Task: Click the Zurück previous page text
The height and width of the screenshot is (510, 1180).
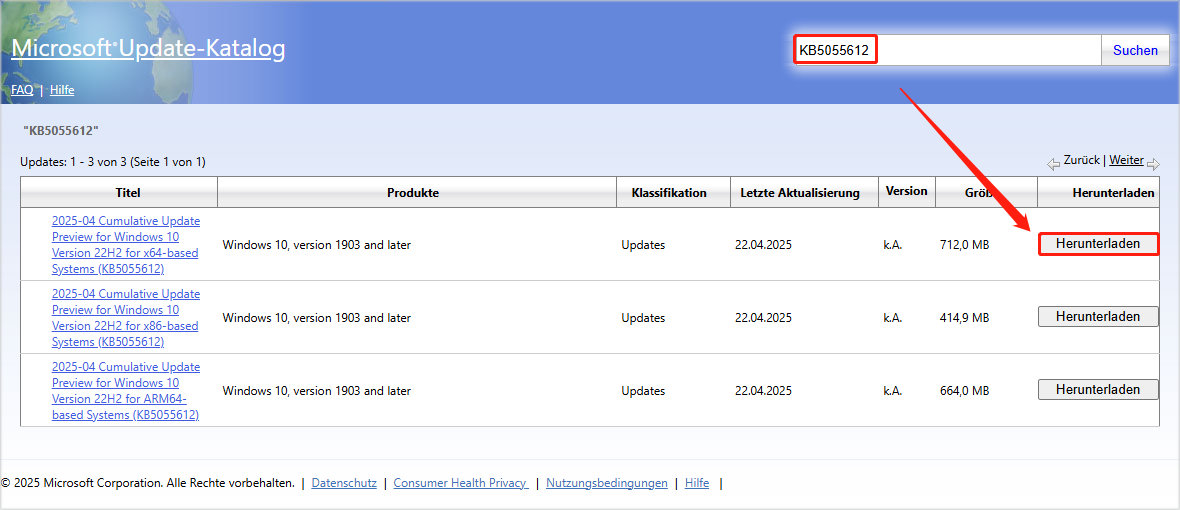Action: pyautogui.click(x=1081, y=160)
